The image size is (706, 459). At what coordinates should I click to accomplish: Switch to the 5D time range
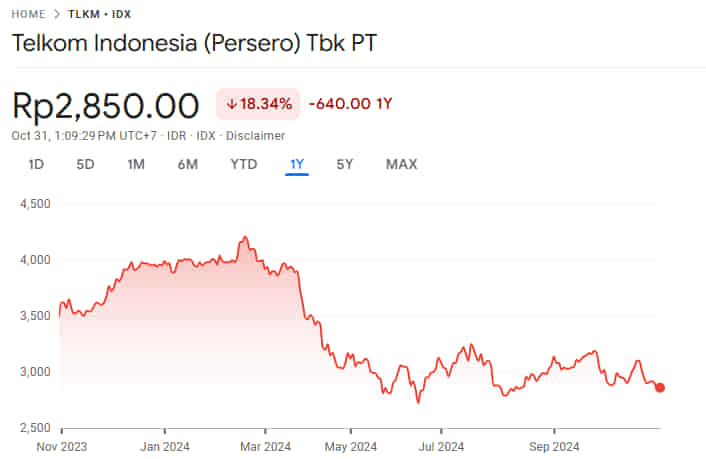(x=85, y=164)
